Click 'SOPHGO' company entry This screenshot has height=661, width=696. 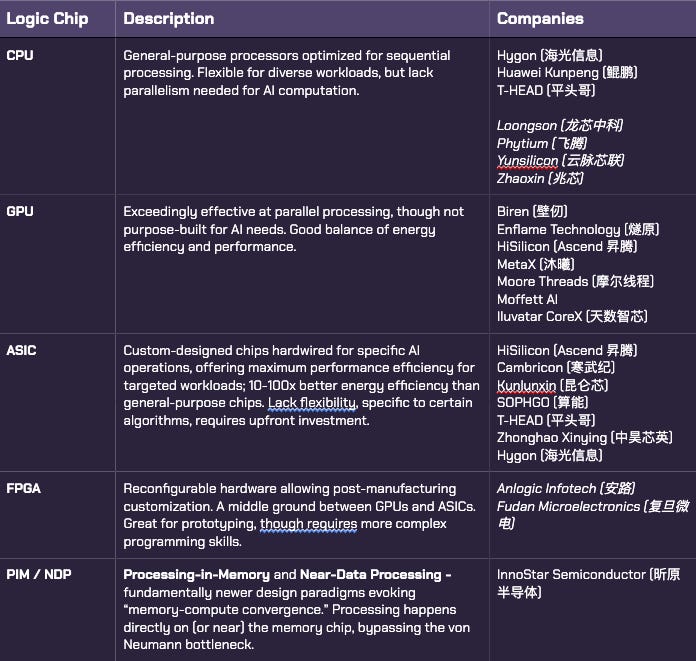[542, 403]
